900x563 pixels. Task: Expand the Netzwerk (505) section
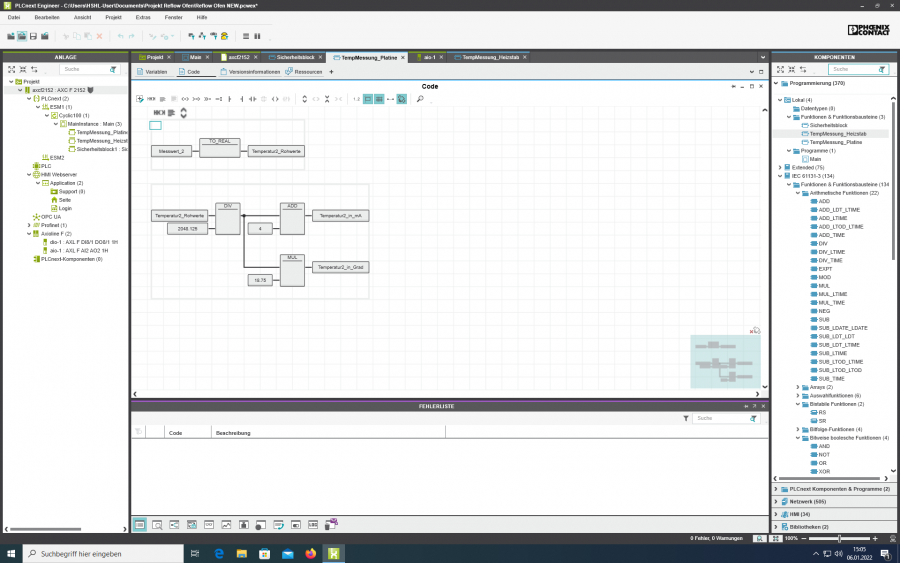[x=779, y=500]
